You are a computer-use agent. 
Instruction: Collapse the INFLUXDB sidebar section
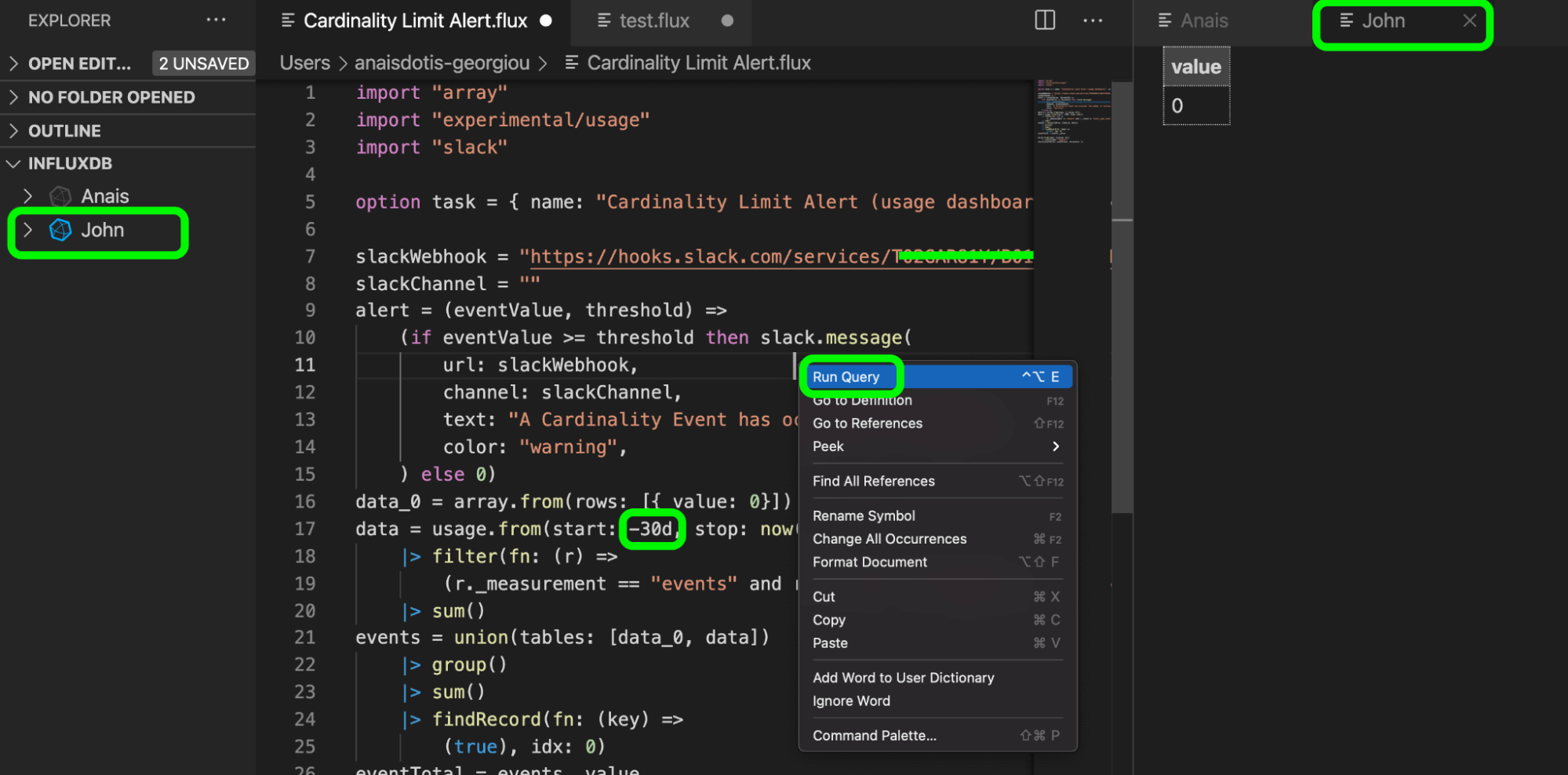point(13,163)
